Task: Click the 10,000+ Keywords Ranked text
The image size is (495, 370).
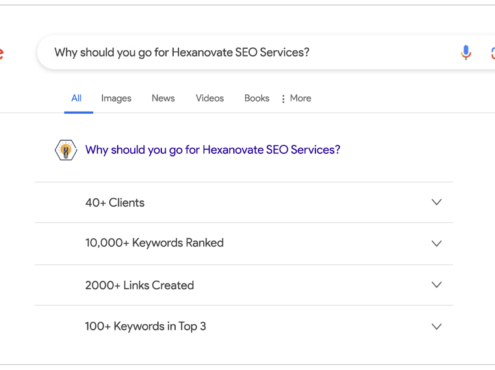Action: (x=154, y=243)
